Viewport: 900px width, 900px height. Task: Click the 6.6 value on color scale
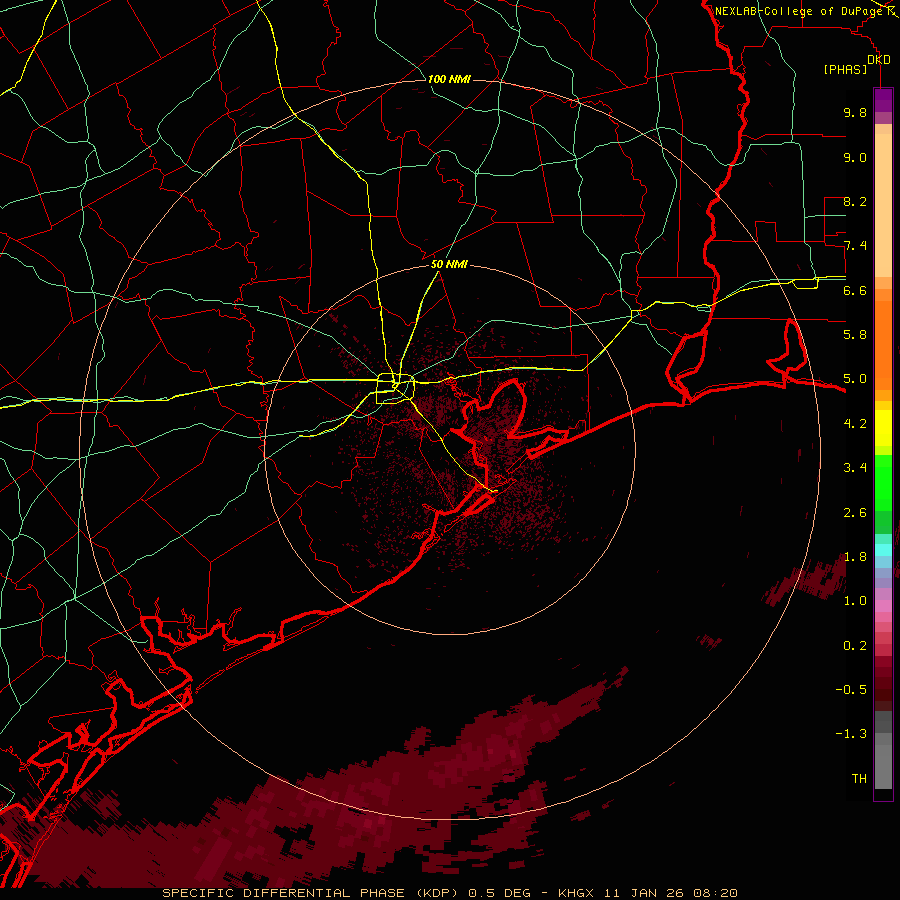pyautogui.click(x=855, y=290)
